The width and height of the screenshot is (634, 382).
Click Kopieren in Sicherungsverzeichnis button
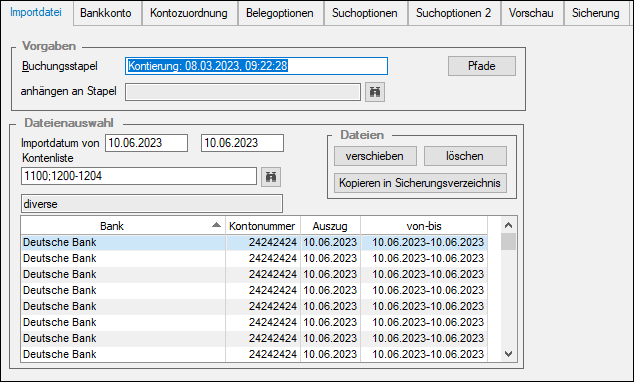(420, 183)
